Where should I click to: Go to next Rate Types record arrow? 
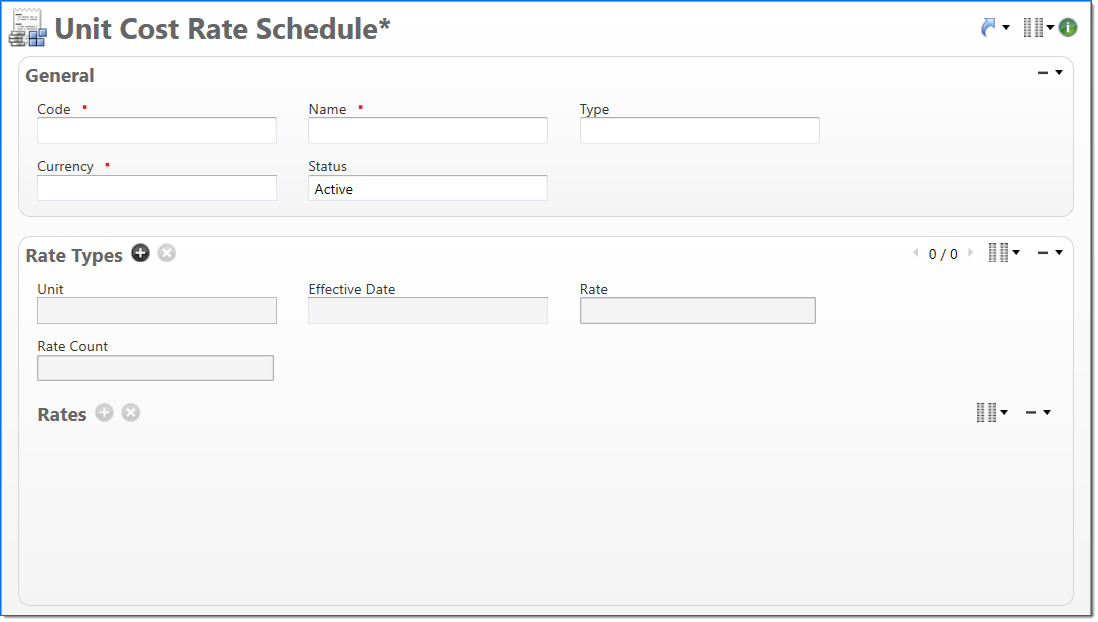point(970,254)
